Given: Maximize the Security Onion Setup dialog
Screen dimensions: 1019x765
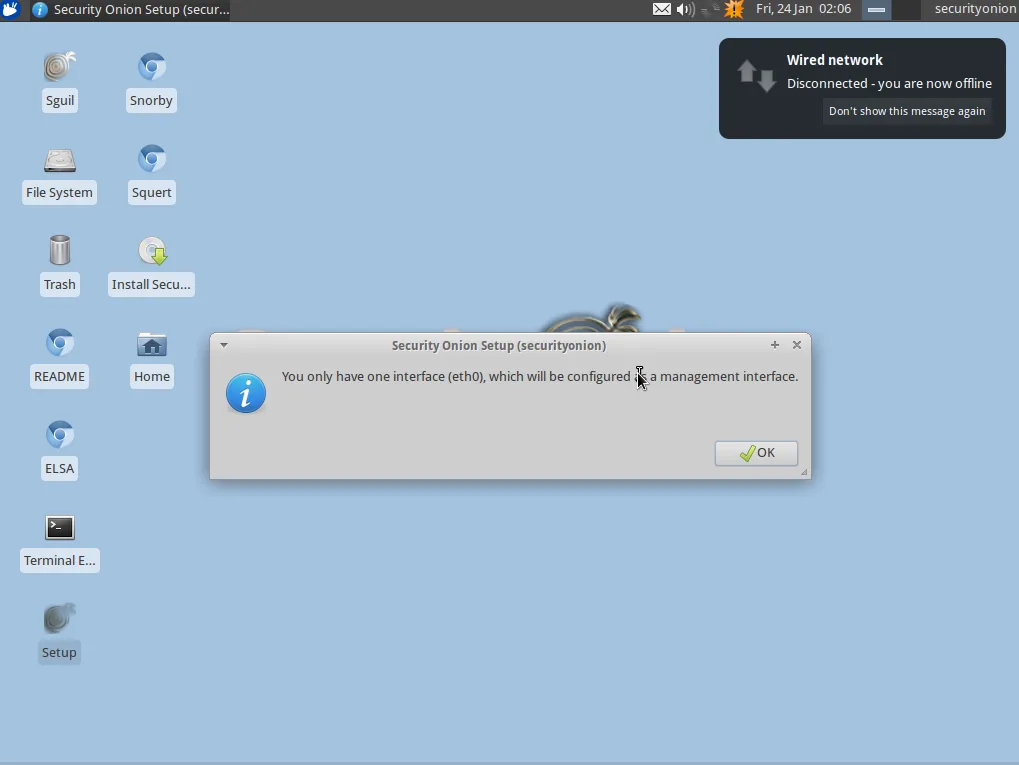Looking at the screenshot, I should click(775, 345).
